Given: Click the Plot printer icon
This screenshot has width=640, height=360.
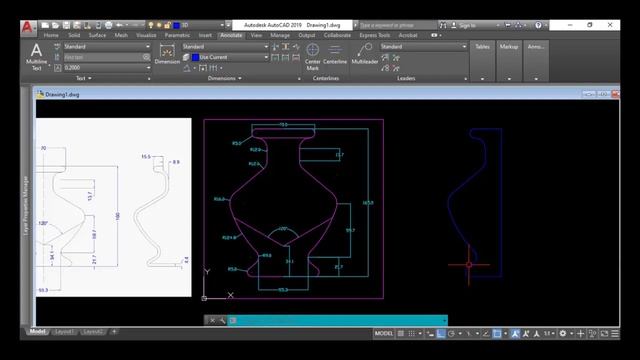Looking at the screenshot, I should coord(109,25).
